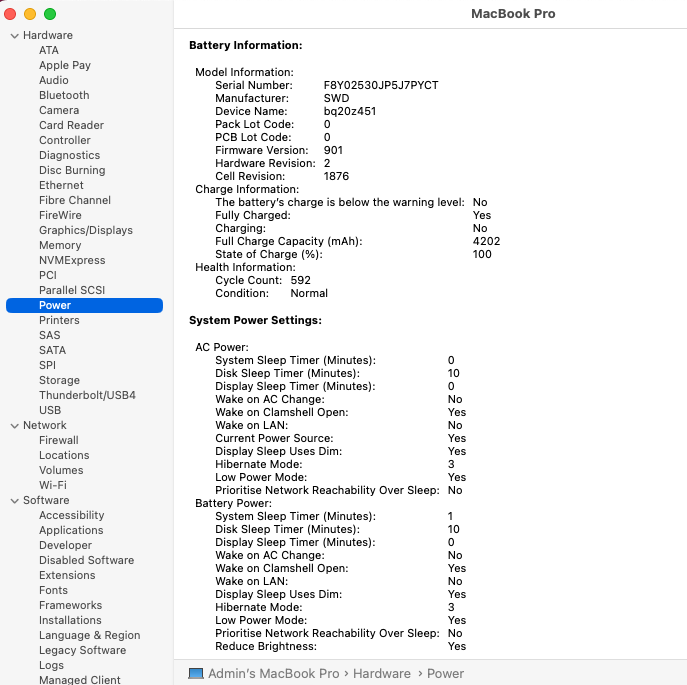Collapse the Hardware section chevron
Screen dimensions: 687x685
pyautogui.click(x=14, y=35)
